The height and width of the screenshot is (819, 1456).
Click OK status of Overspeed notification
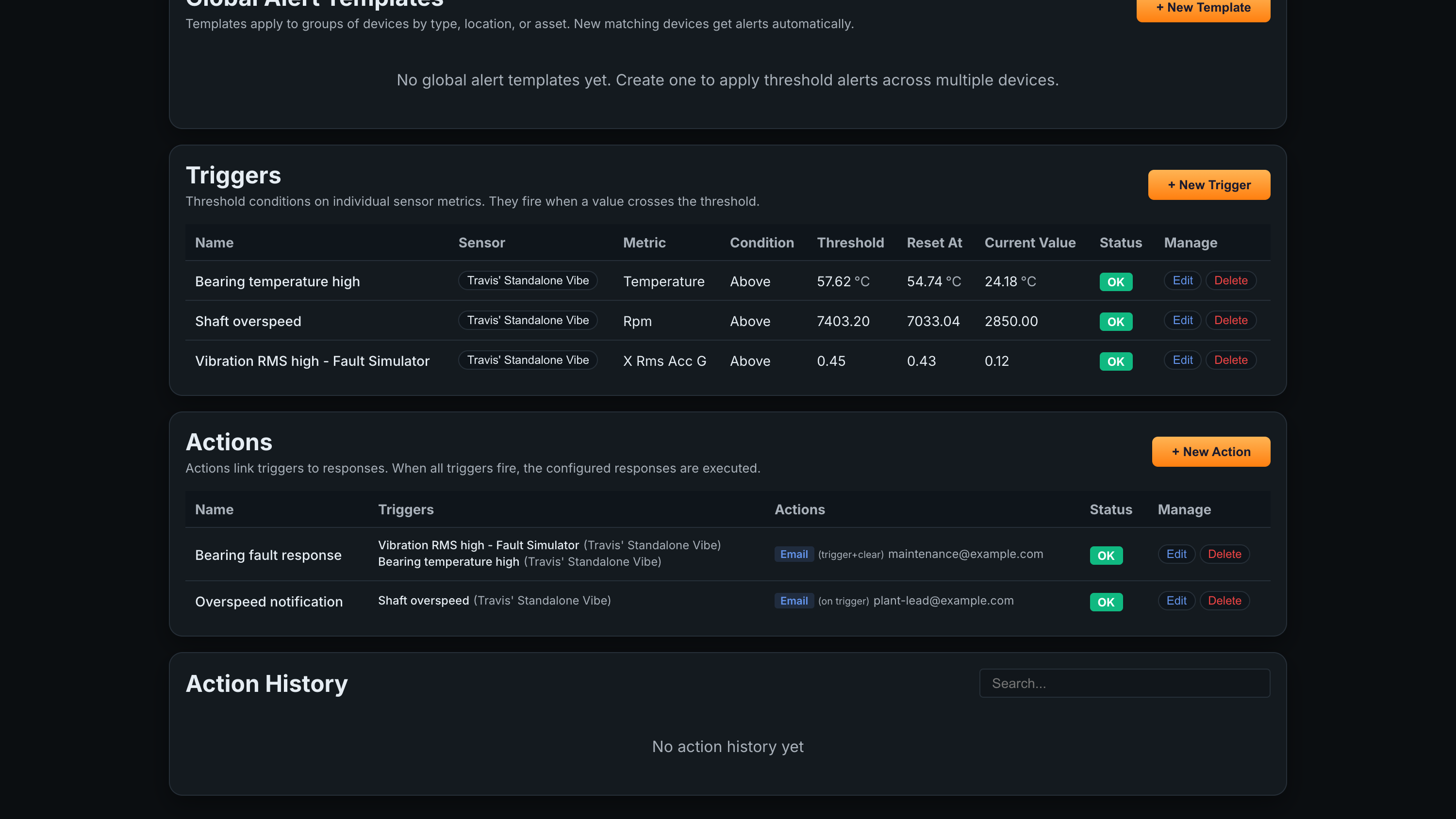(x=1106, y=601)
